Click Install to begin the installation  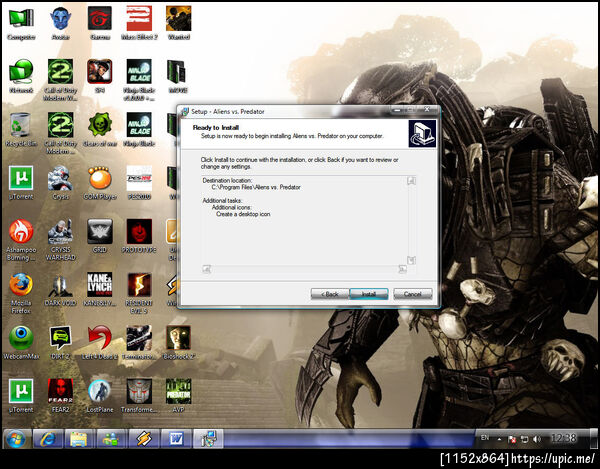pos(369,294)
